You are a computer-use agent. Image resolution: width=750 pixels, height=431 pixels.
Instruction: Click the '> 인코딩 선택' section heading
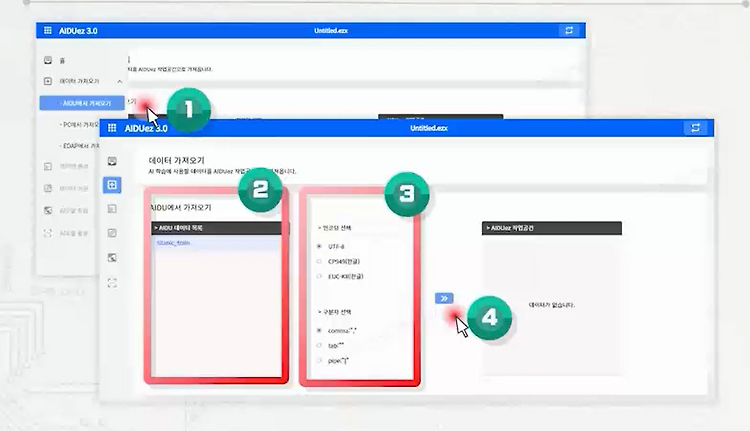[x=334, y=228]
